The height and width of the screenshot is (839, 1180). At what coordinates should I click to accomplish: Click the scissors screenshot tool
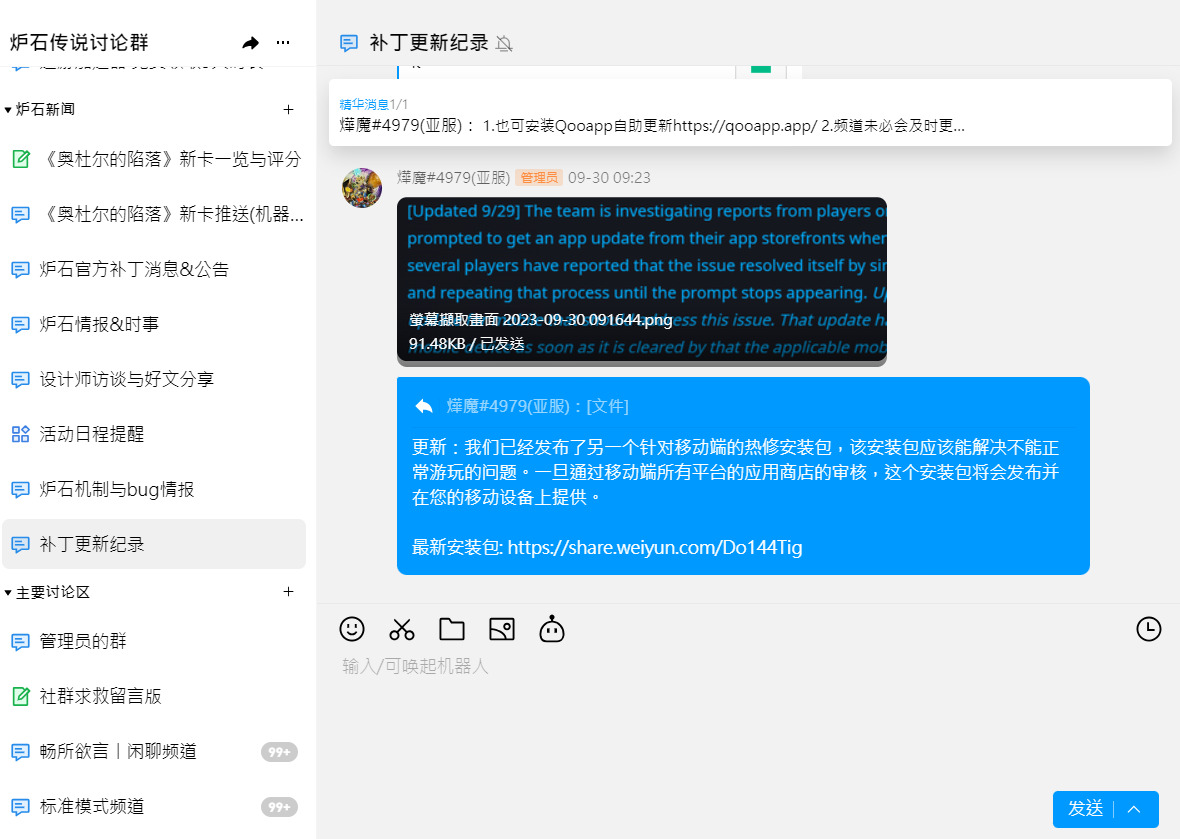point(402,629)
